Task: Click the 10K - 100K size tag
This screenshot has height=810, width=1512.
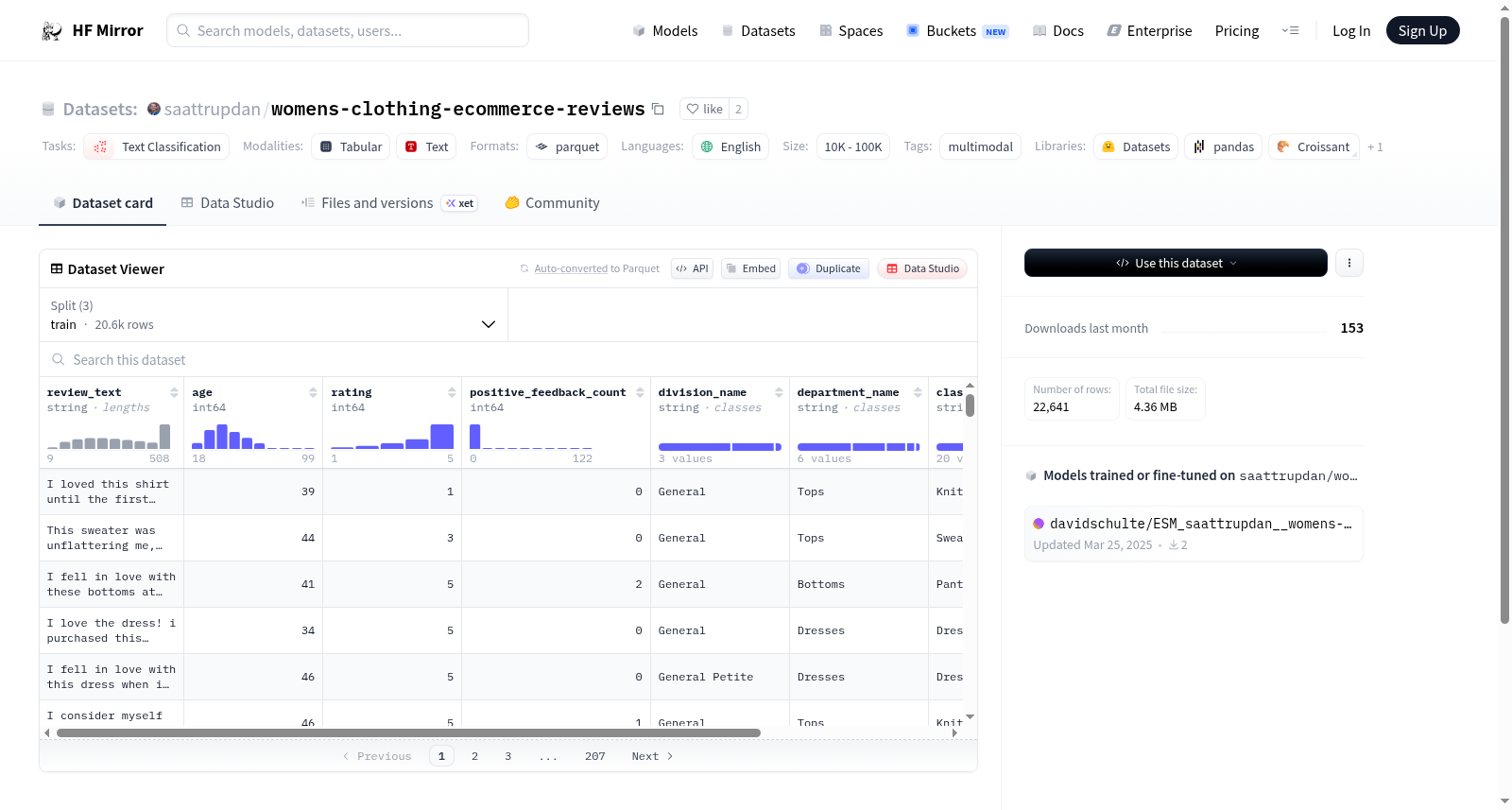Action: click(x=852, y=146)
